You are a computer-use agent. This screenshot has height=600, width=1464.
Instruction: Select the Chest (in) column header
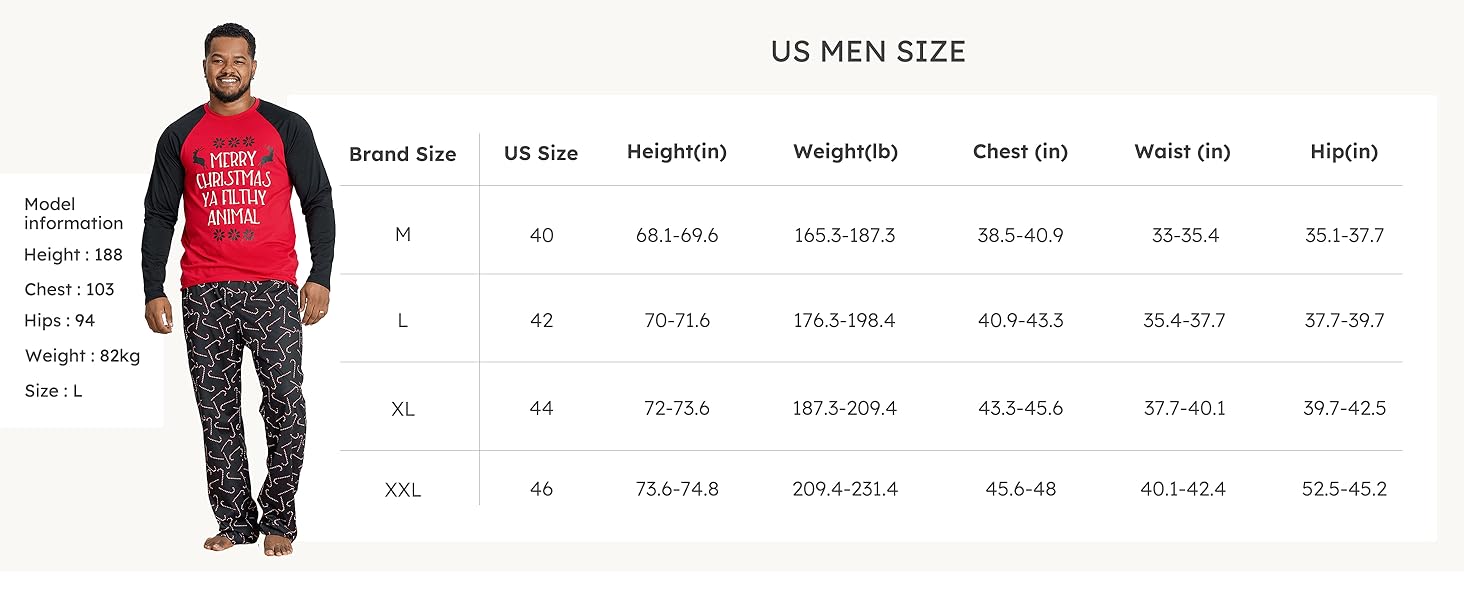tap(1020, 152)
